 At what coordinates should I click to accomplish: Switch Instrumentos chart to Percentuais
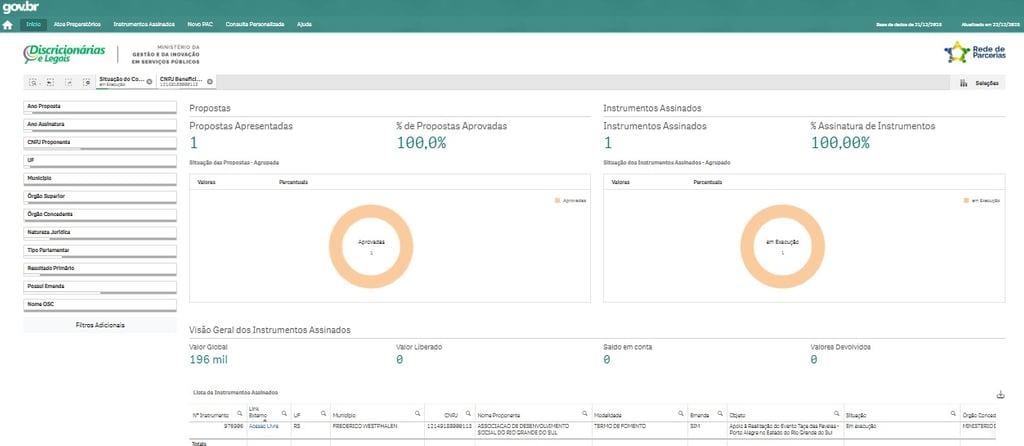pyautogui.click(x=708, y=182)
